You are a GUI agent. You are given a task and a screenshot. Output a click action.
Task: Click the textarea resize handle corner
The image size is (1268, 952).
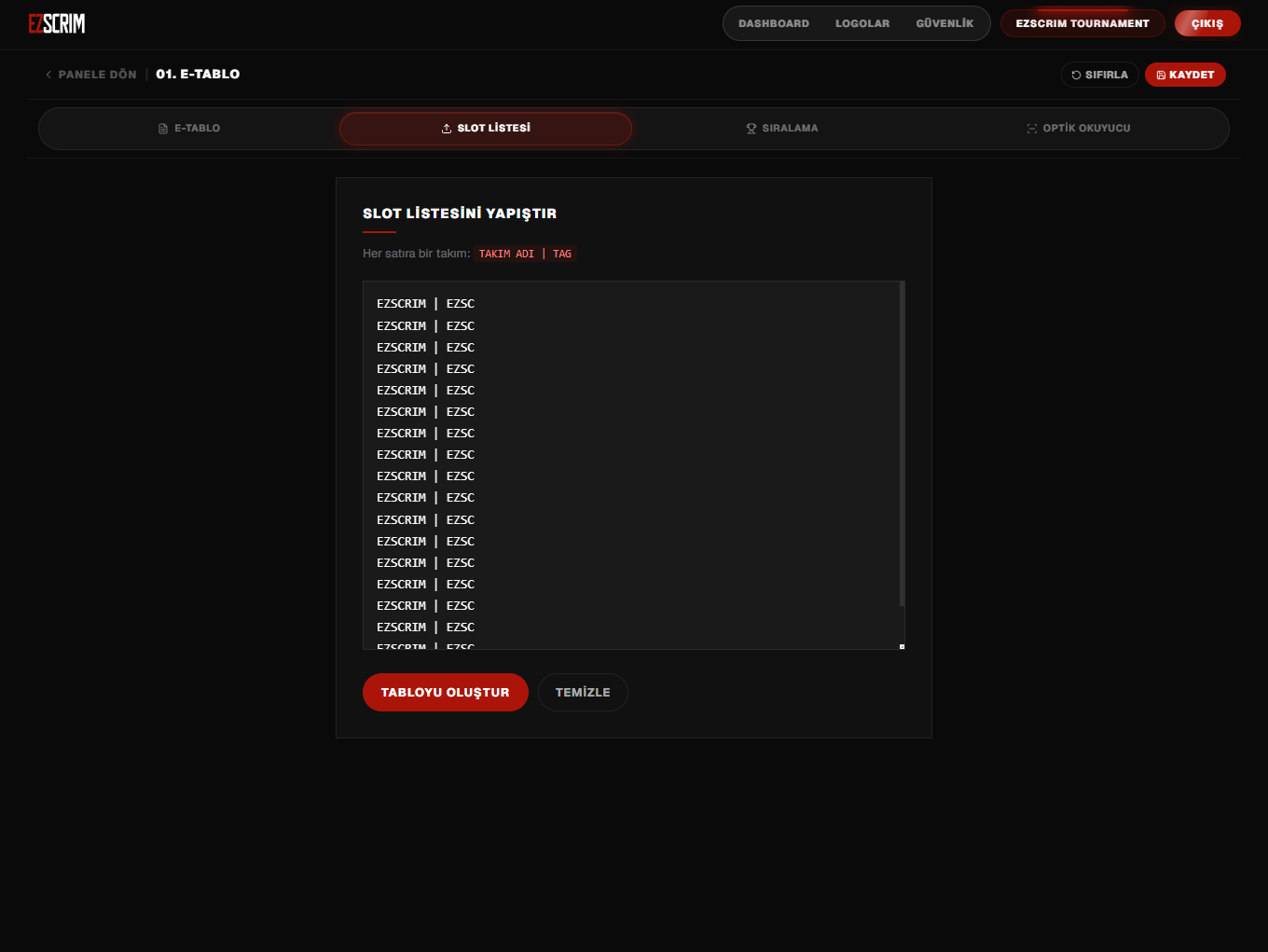pyautogui.click(x=901, y=645)
